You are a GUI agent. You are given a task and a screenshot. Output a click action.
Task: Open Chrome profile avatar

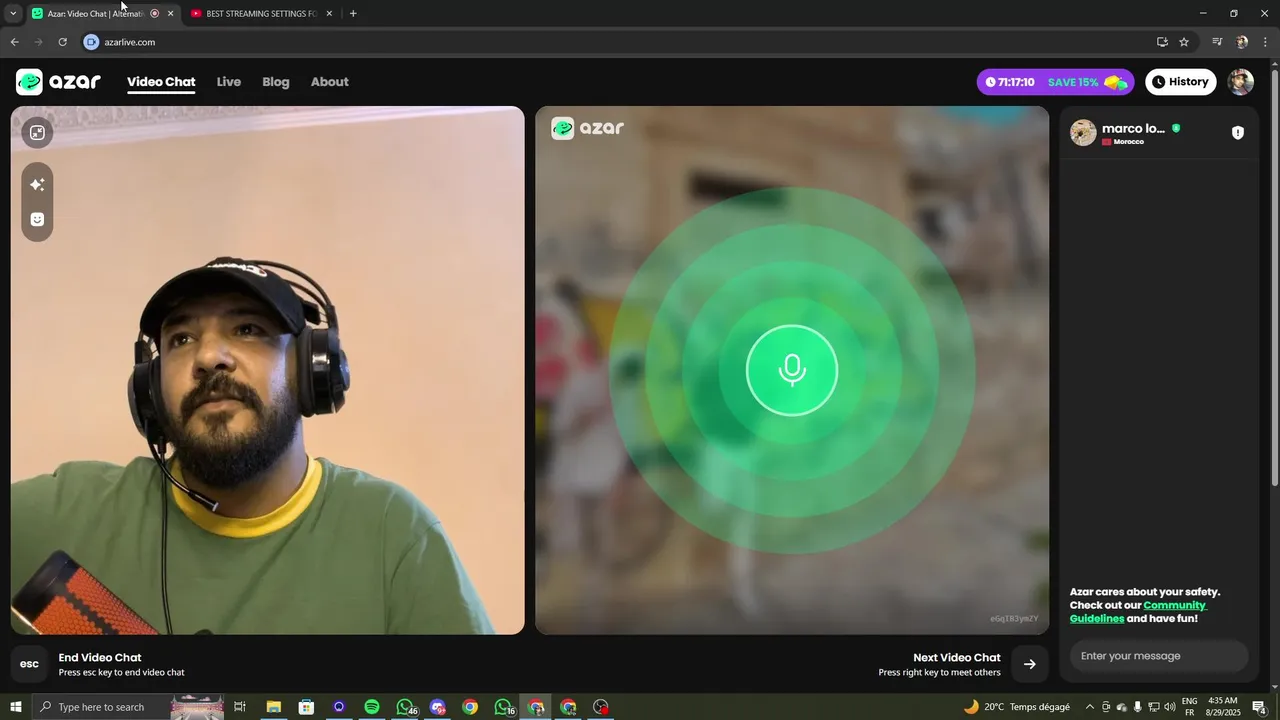(1242, 42)
